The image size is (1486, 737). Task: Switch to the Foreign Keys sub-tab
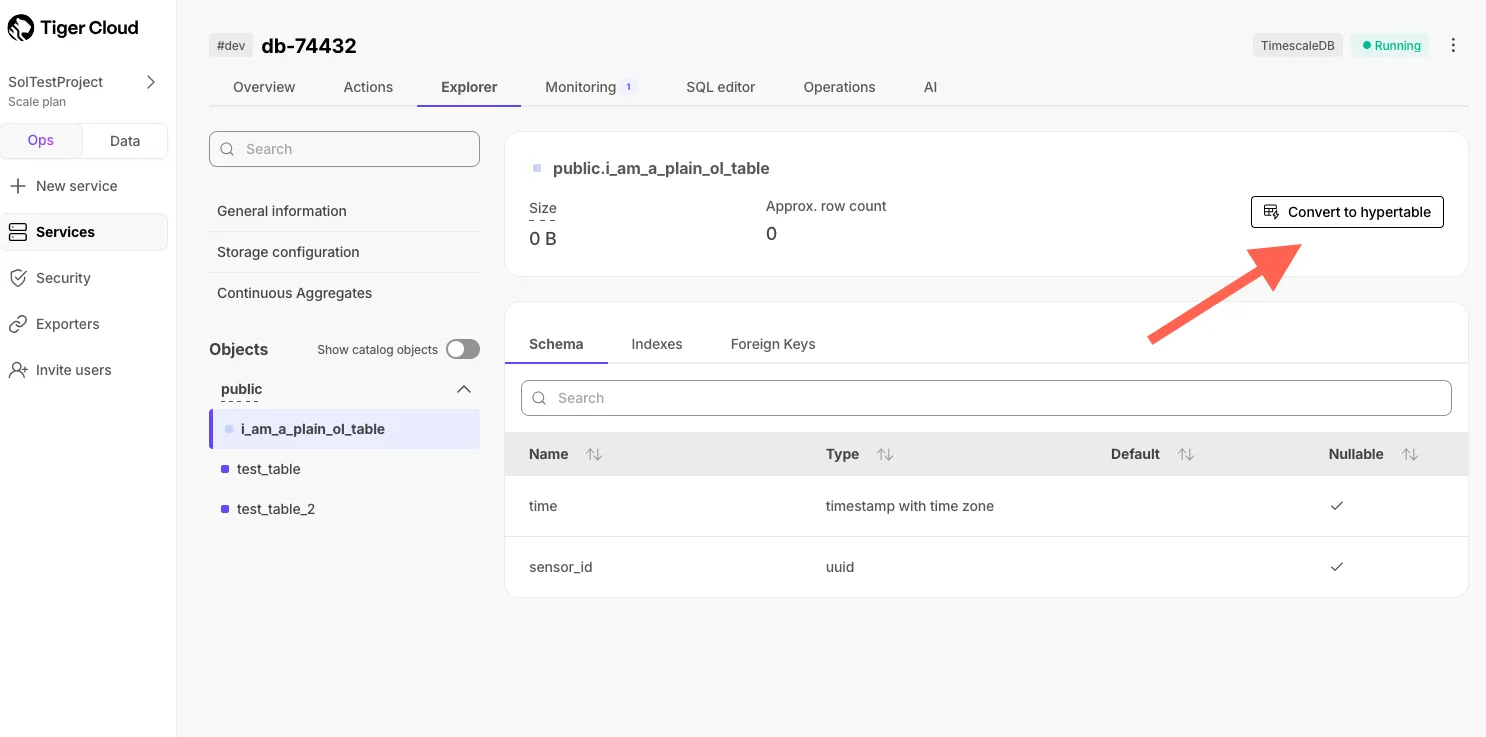coord(773,344)
